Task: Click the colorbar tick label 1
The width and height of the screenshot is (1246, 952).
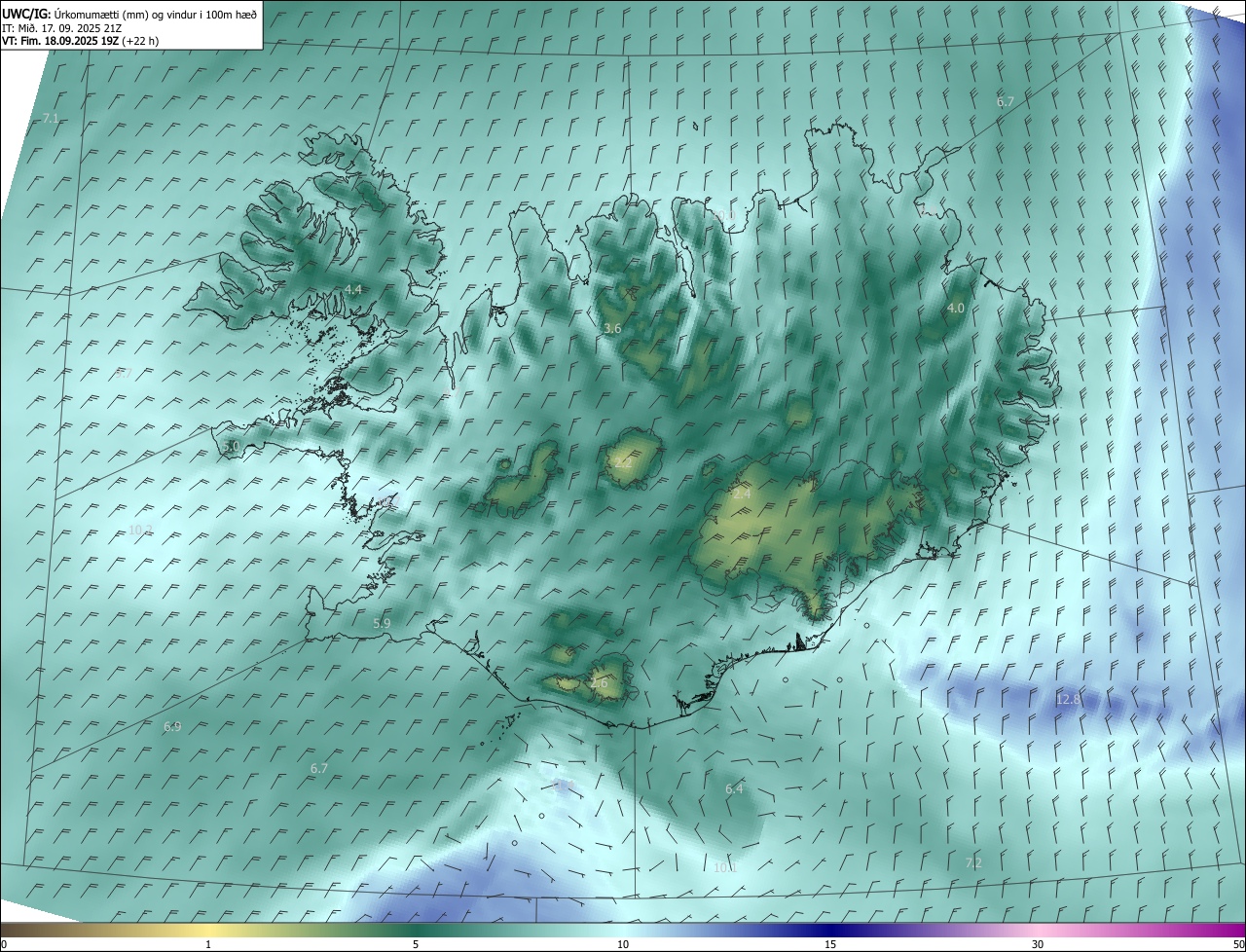Action: click(208, 944)
